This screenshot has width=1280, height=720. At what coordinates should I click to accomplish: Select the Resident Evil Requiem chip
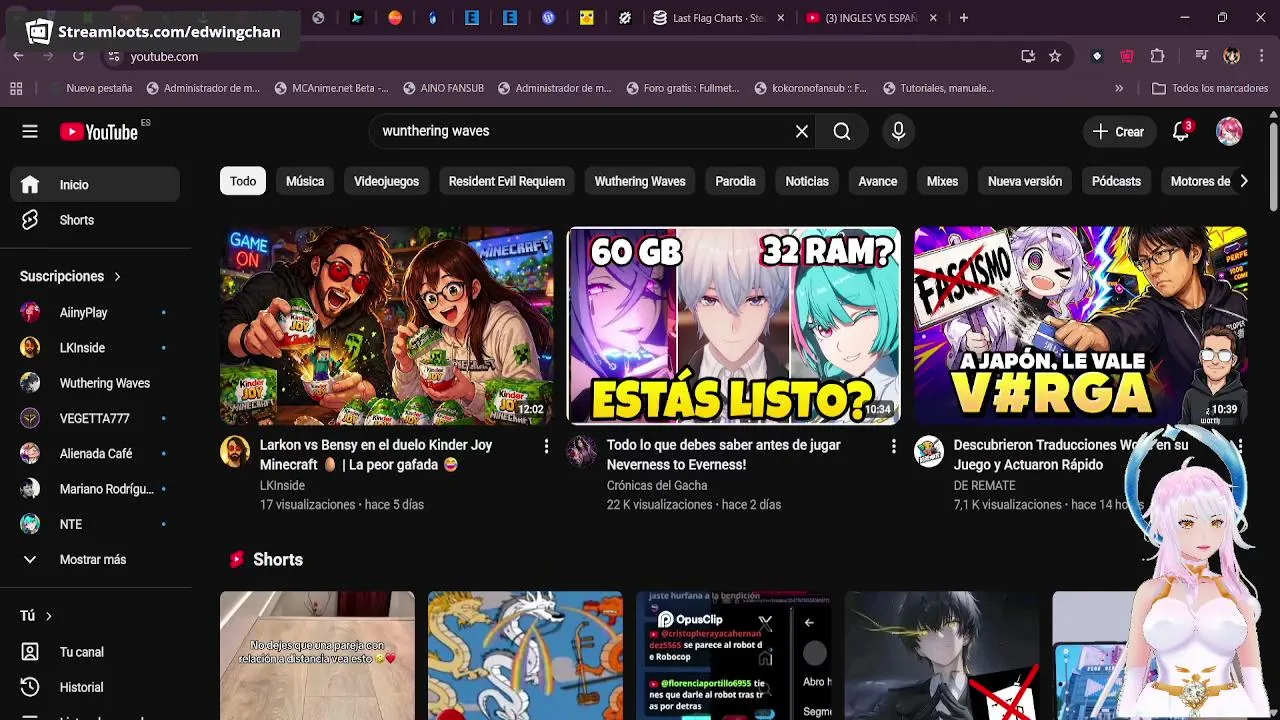[507, 181]
